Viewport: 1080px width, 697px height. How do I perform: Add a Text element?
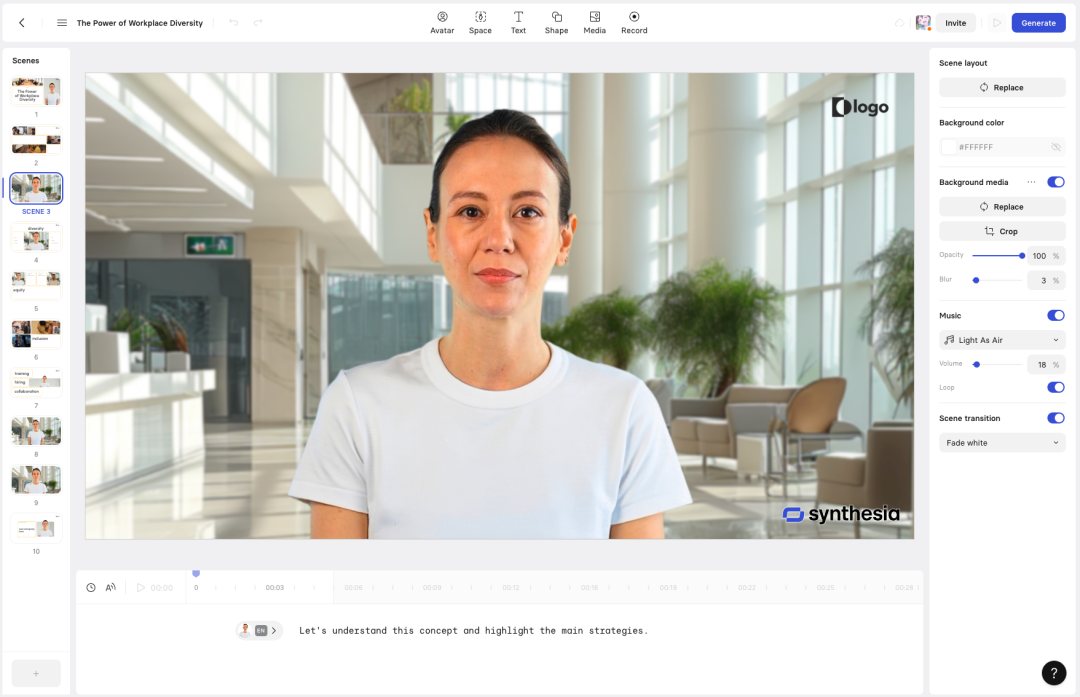click(518, 23)
